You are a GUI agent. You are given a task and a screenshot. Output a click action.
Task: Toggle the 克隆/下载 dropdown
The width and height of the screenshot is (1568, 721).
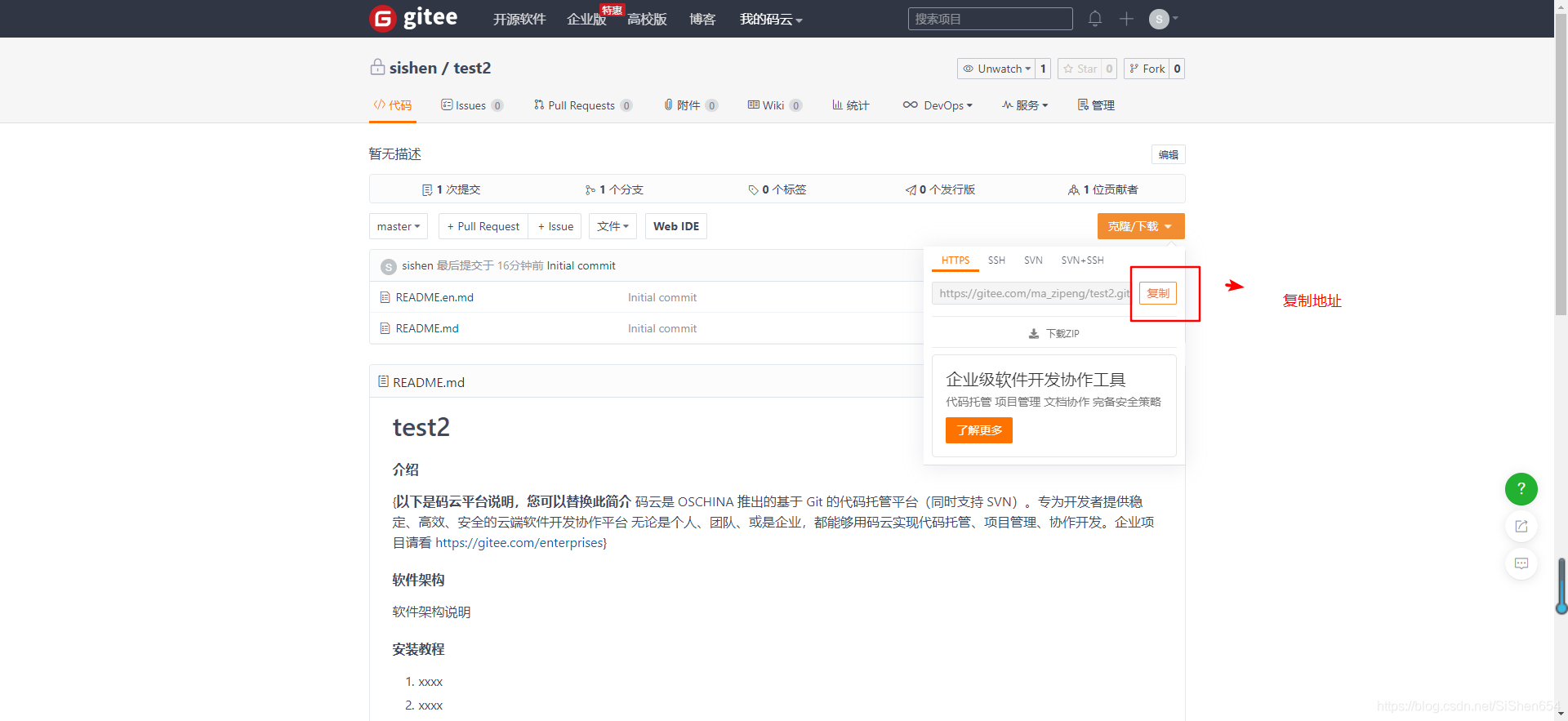1141,226
